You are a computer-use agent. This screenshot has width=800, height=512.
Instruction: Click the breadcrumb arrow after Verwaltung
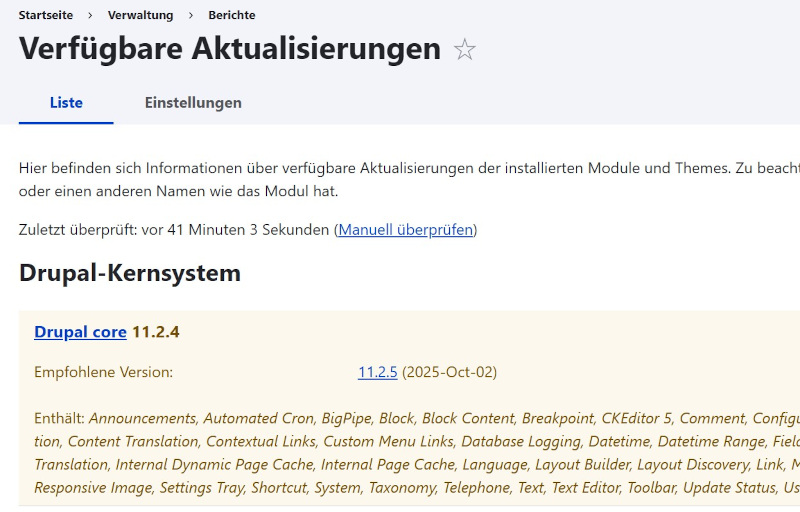pos(190,15)
